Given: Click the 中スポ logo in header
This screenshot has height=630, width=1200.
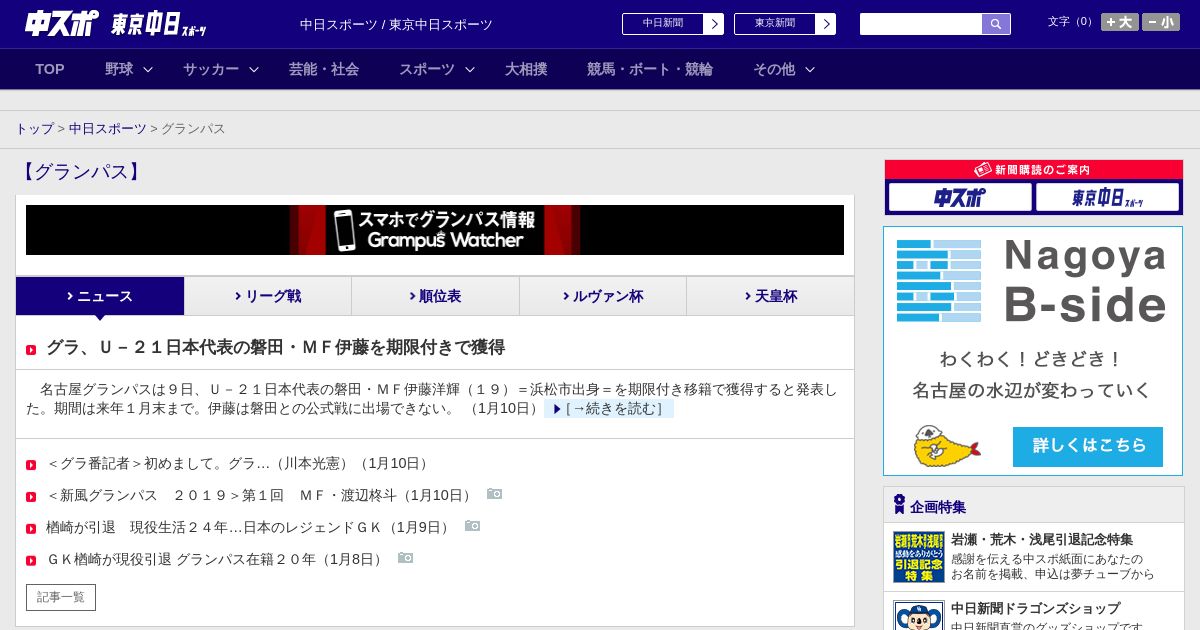Looking at the screenshot, I should coord(61,23).
